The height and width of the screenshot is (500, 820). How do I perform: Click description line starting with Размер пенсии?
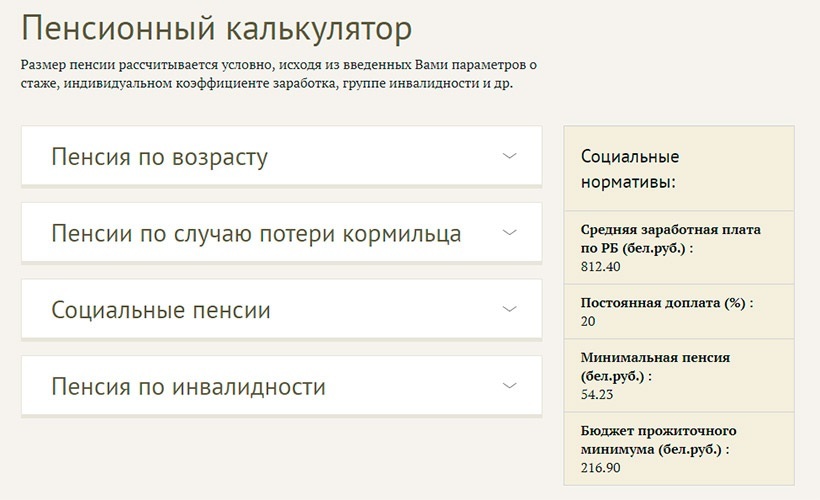(279, 64)
